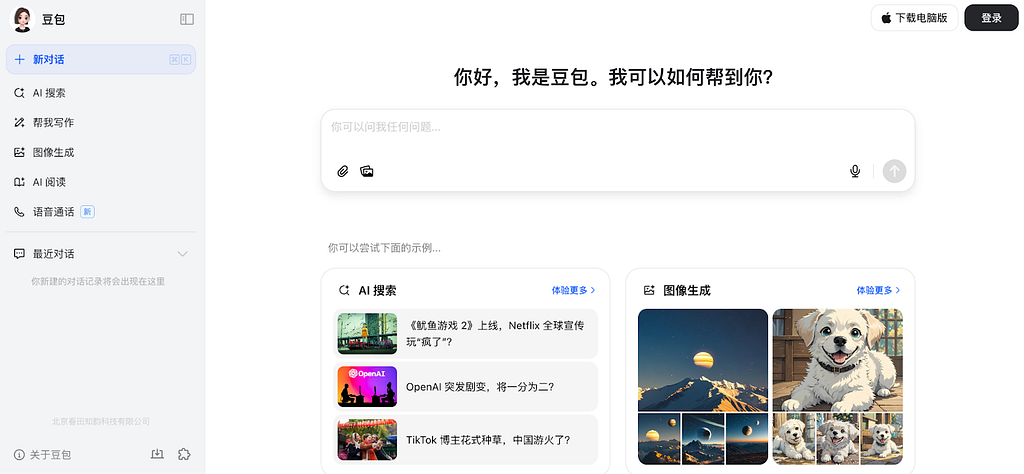1024x474 pixels.
Task: Expand 体验更多 in the AI 搜索 card
Action: 573,290
